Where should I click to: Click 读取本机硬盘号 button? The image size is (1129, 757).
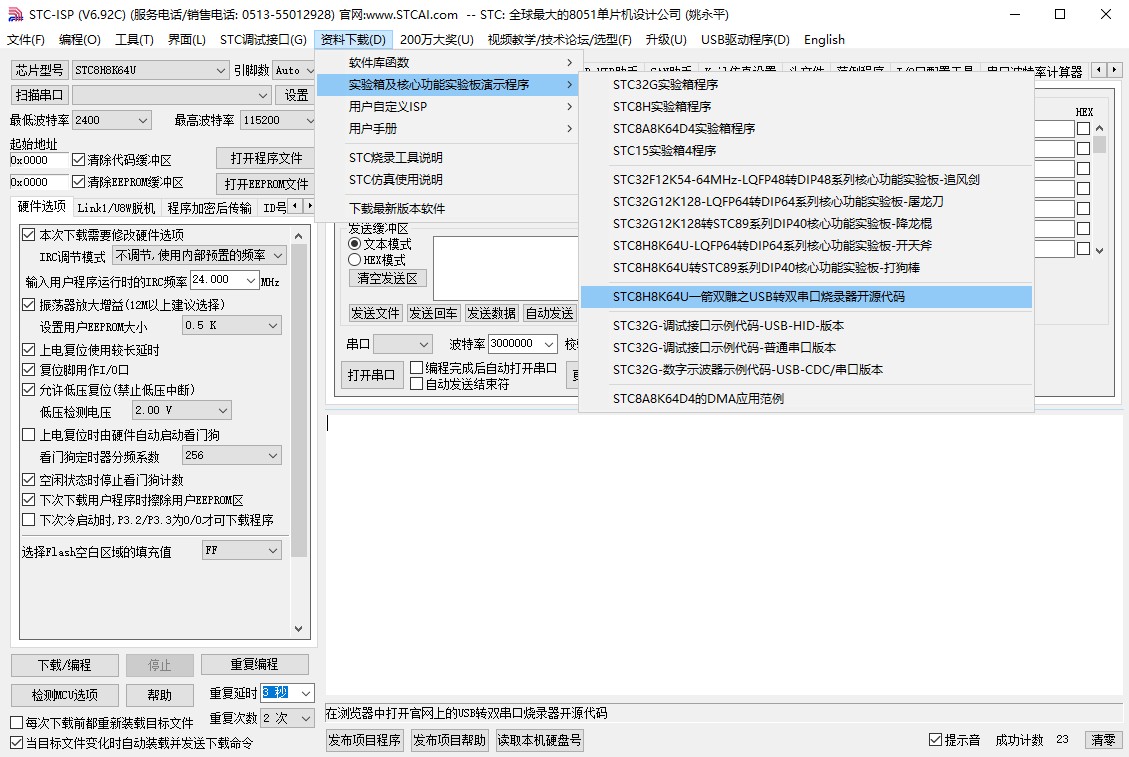coord(539,740)
